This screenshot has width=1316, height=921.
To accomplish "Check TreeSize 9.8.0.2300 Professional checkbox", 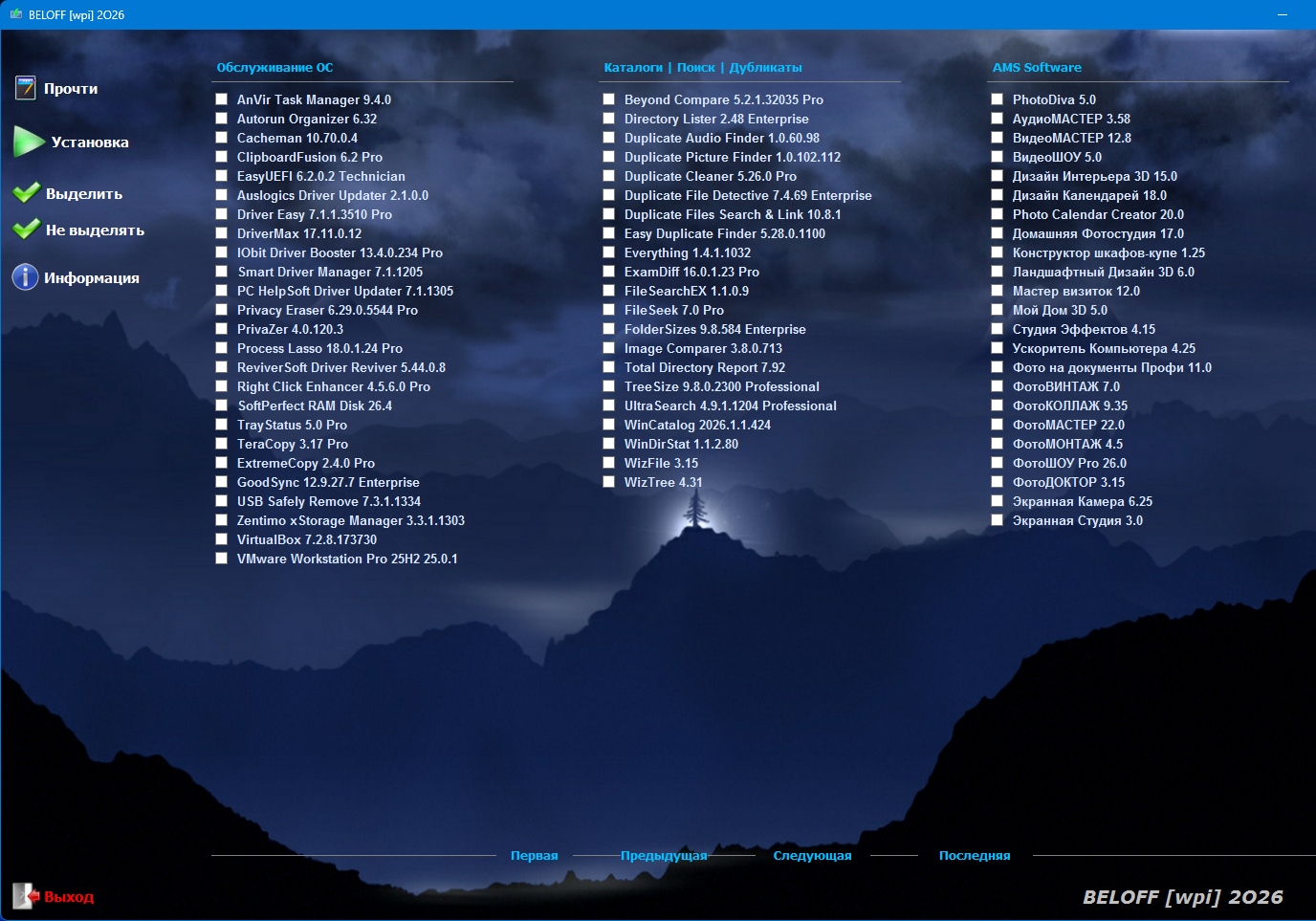I will click(x=609, y=386).
